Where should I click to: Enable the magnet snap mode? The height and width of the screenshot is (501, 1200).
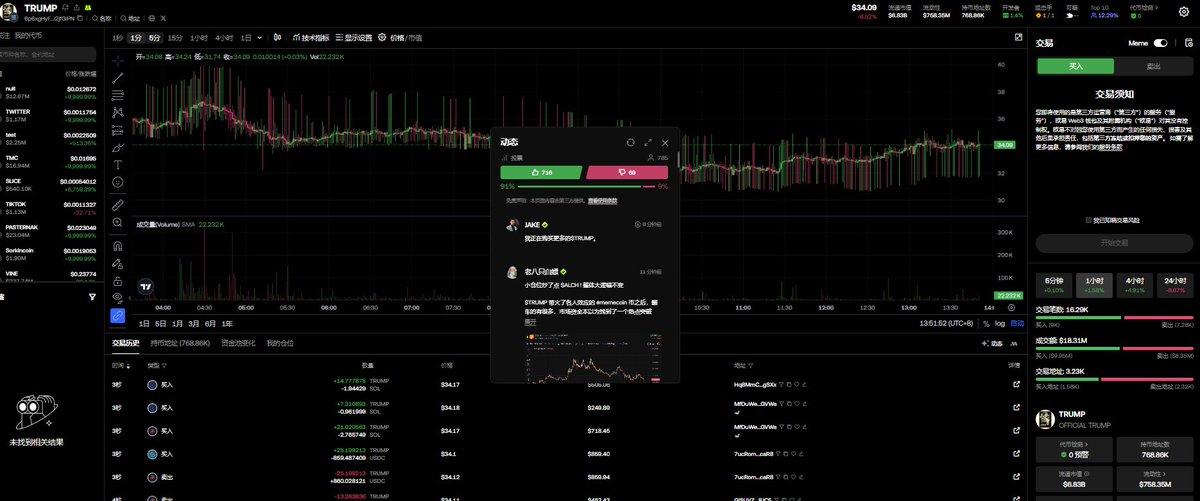(118, 246)
